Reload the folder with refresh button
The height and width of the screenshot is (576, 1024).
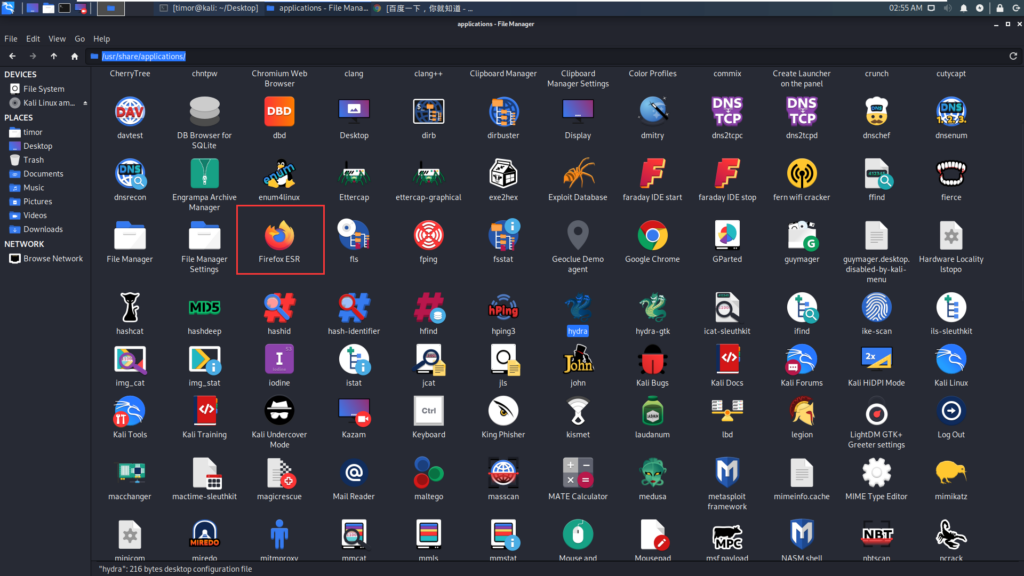click(1013, 56)
